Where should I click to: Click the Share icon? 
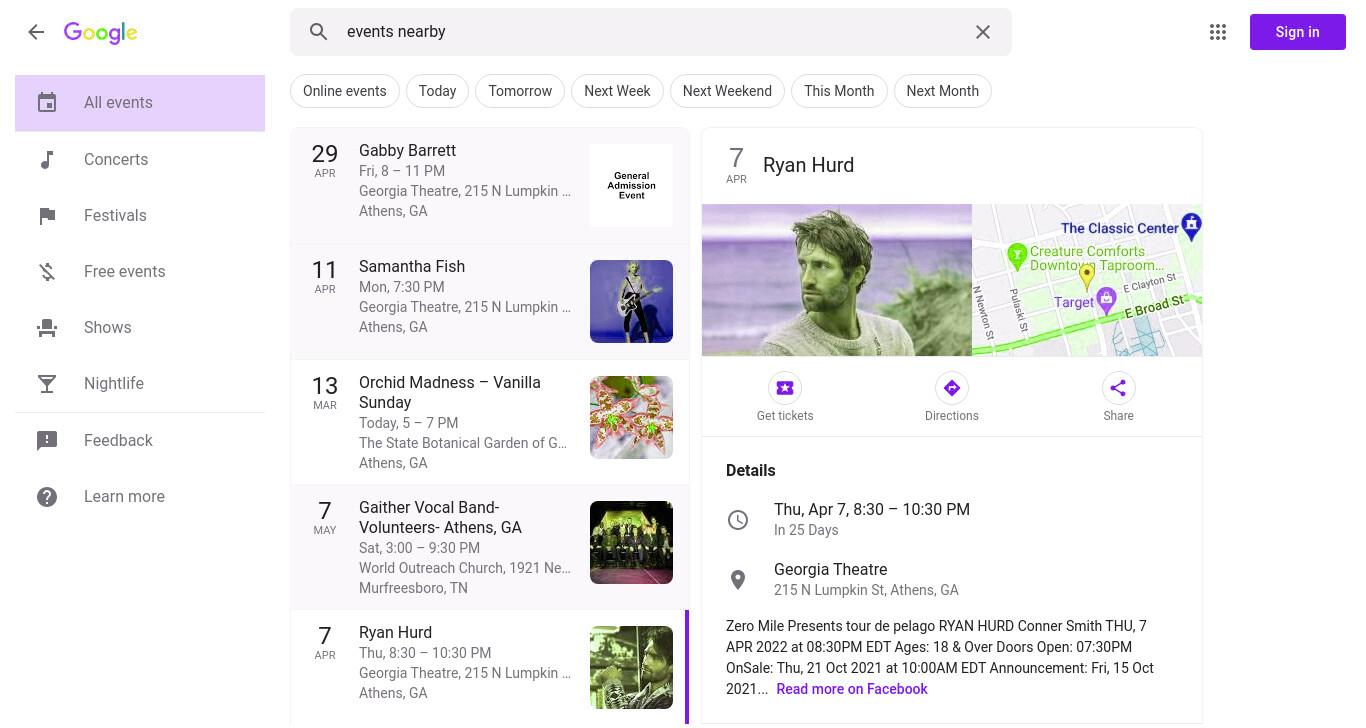pyautogui.click(x=1118, y=388)
